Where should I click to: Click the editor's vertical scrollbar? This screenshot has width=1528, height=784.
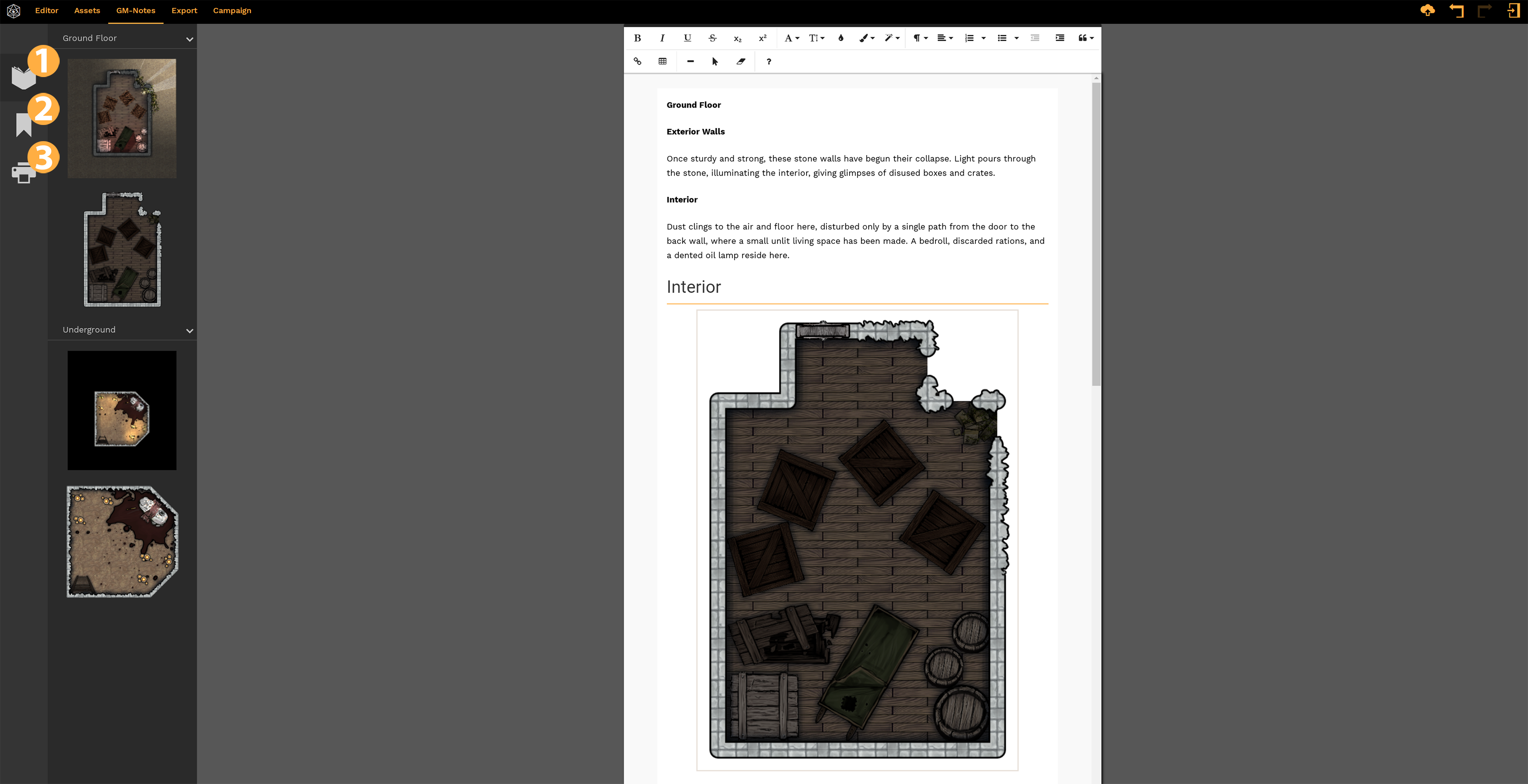1096,234
